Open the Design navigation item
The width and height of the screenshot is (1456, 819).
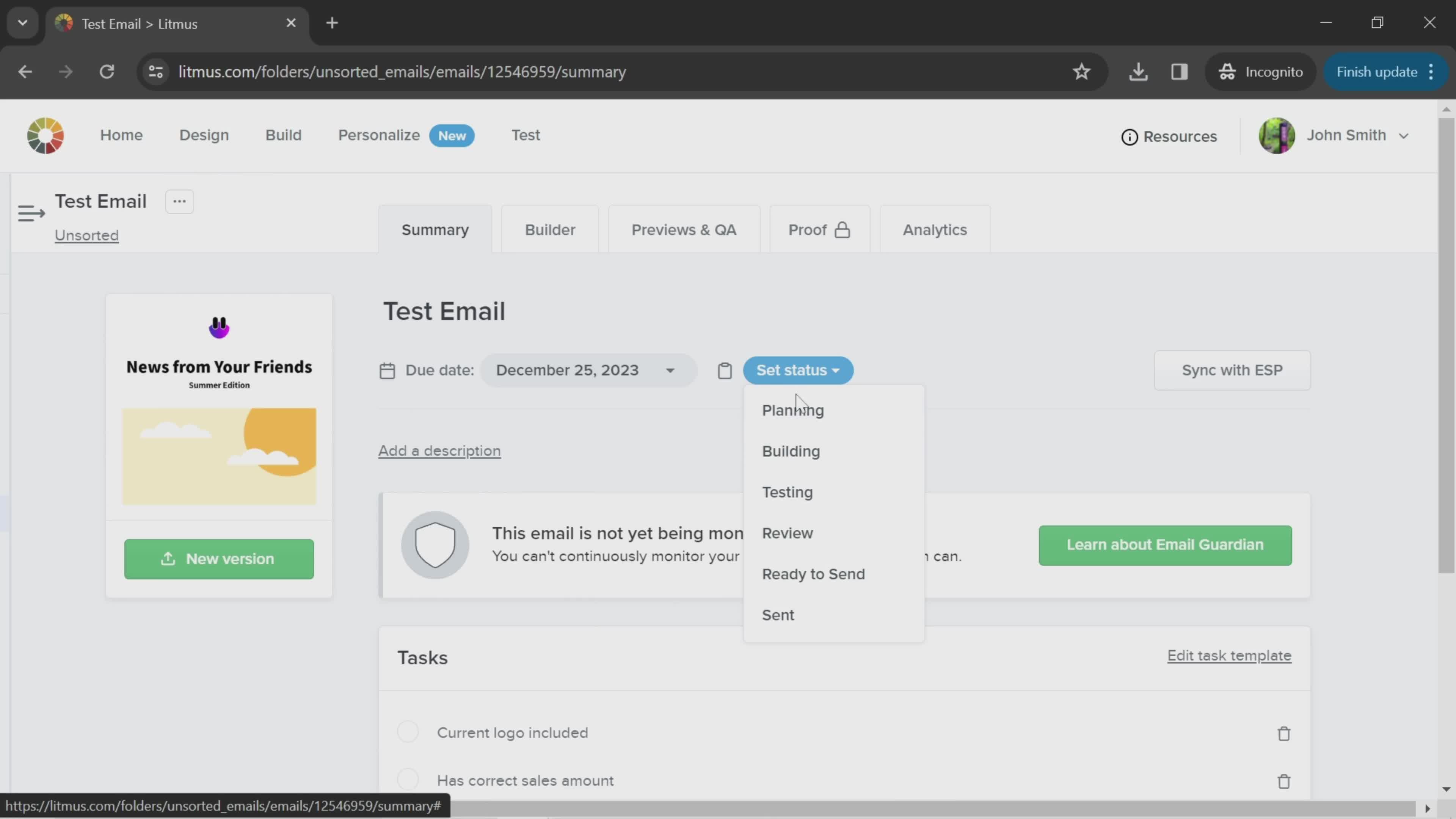(204, 135)
